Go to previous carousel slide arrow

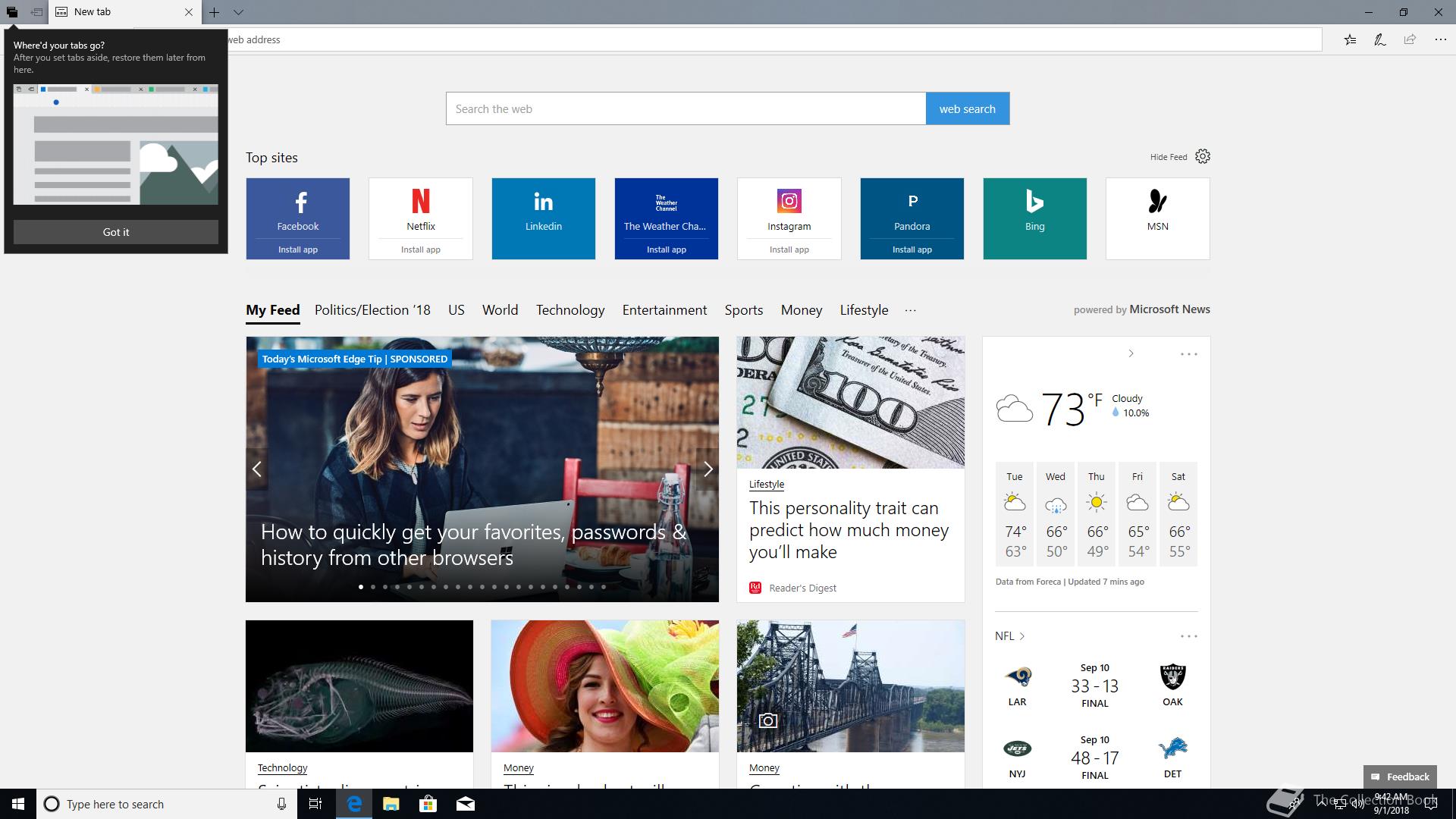point(257,469)
